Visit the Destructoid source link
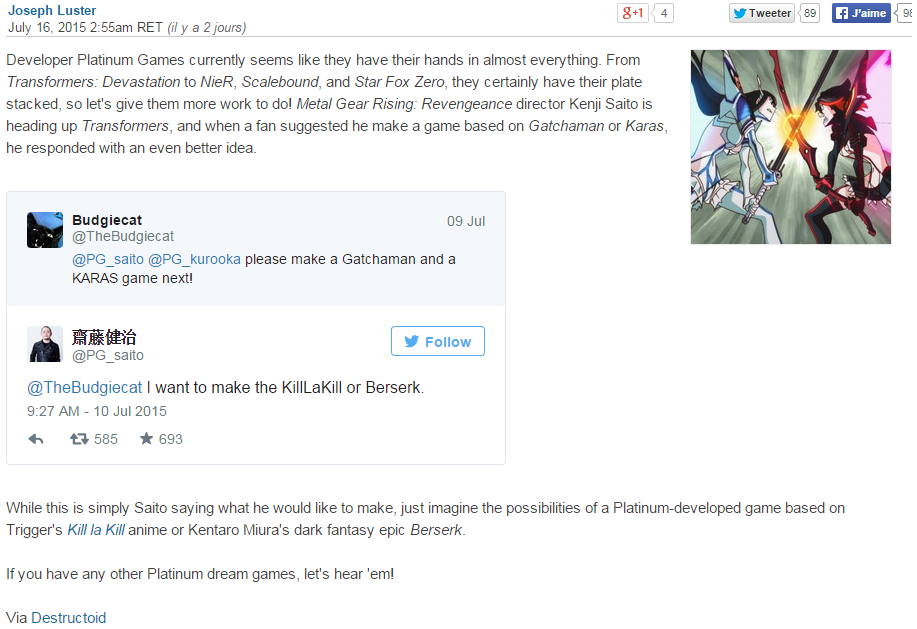 tap(68, 617)
